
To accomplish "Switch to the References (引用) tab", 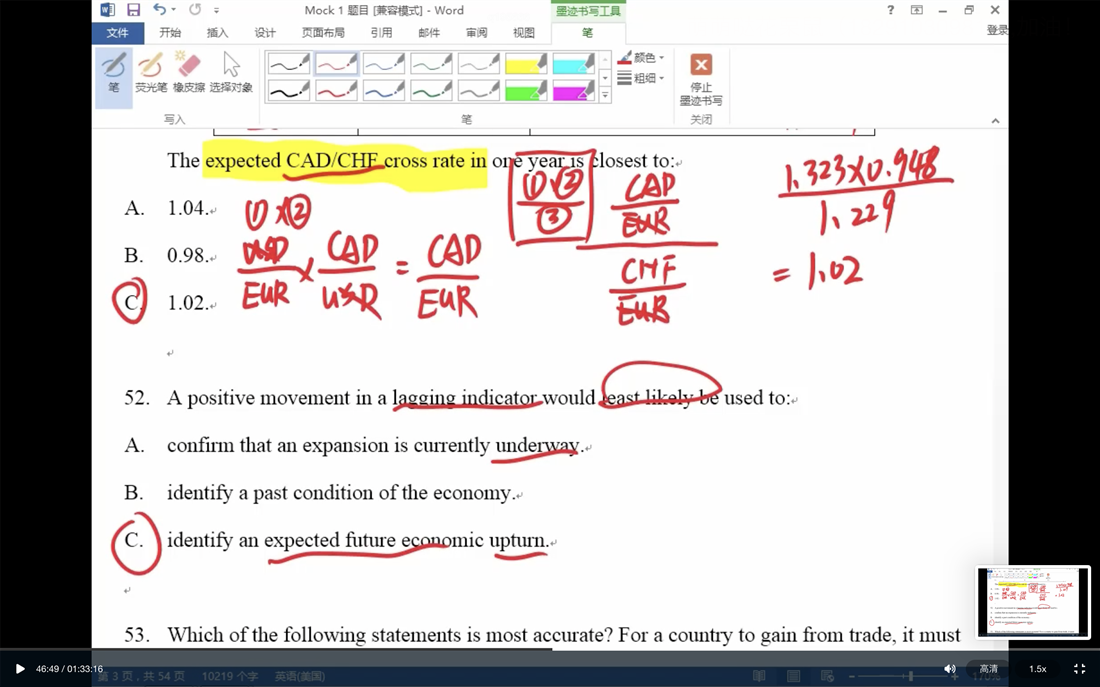I will pyautogui.click(x=382, y=33).
